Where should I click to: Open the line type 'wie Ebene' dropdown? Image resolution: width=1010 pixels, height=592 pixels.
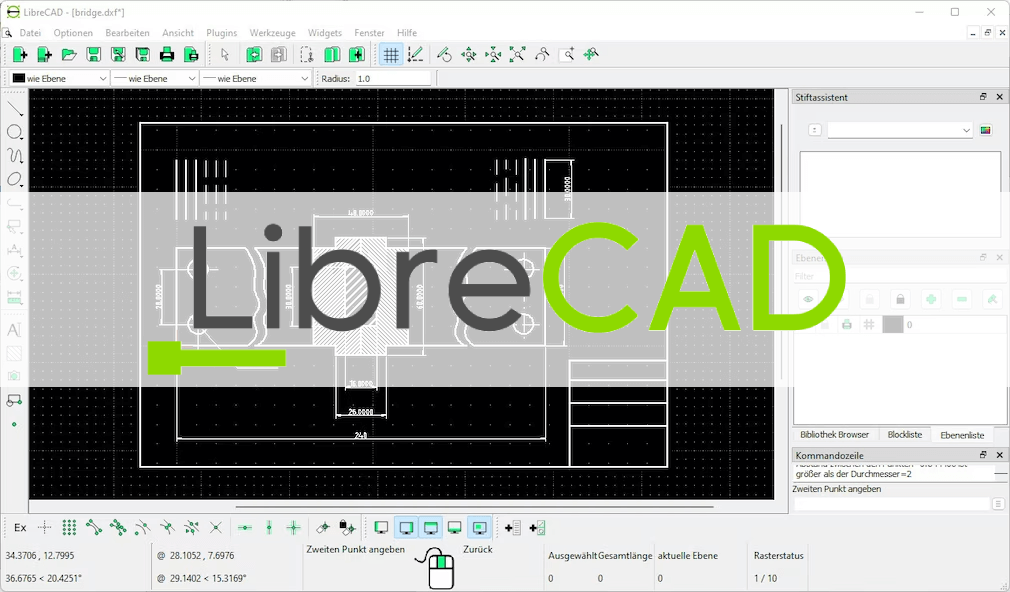pyautogui.click(x=256, y=79)
